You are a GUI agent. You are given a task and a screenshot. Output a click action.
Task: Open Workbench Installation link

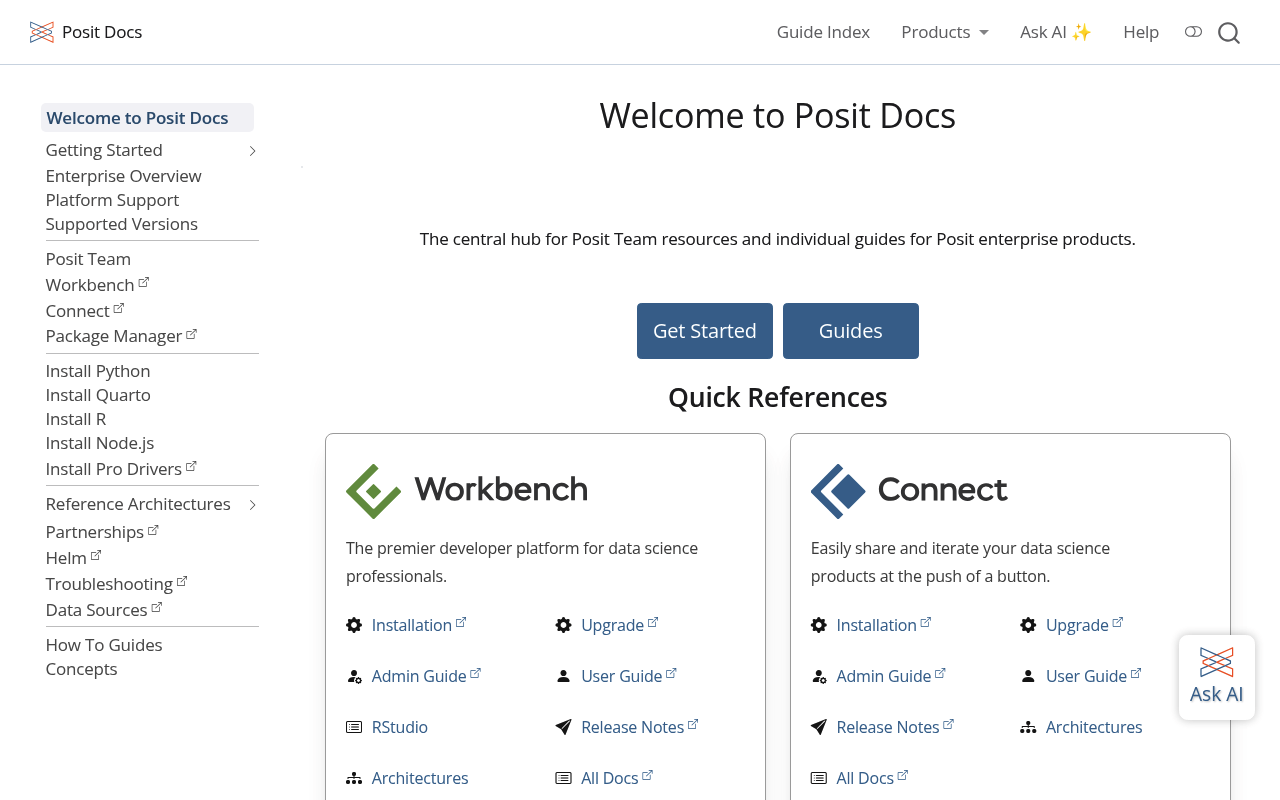(419, 625)
